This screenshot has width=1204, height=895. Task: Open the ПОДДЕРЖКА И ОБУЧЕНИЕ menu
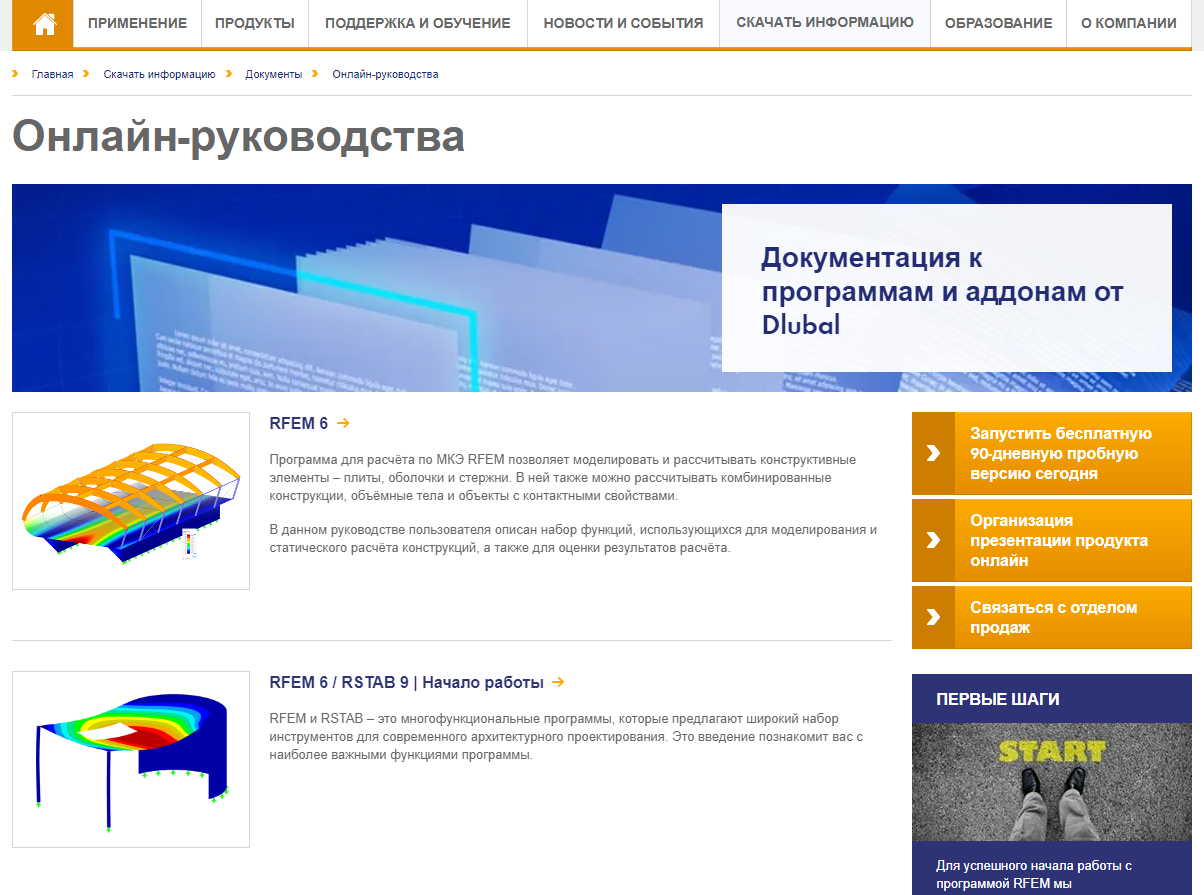coord(417,24)
